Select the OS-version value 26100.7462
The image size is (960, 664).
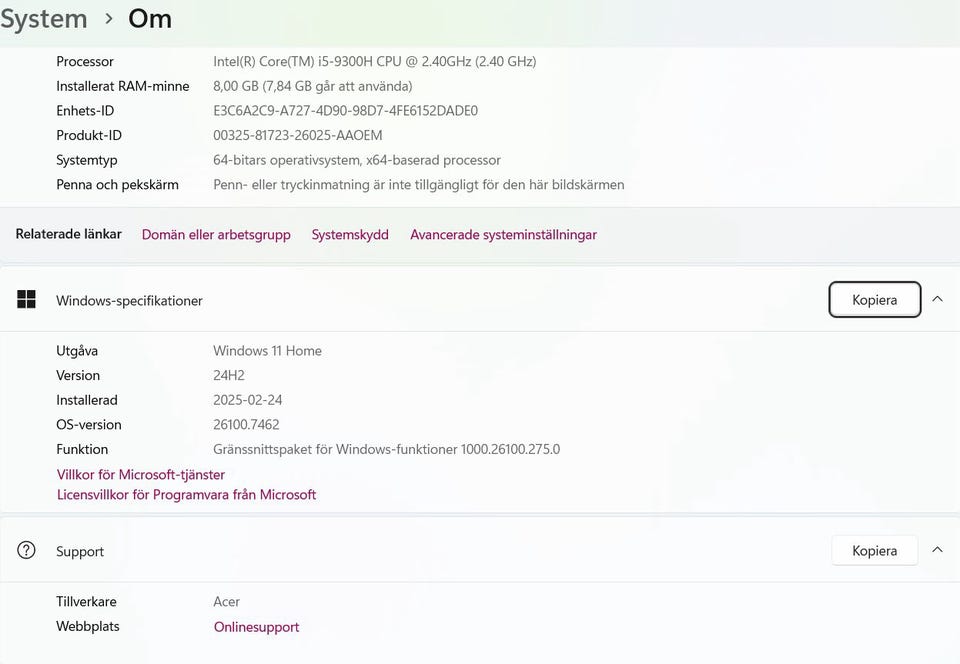pos(246,425)
